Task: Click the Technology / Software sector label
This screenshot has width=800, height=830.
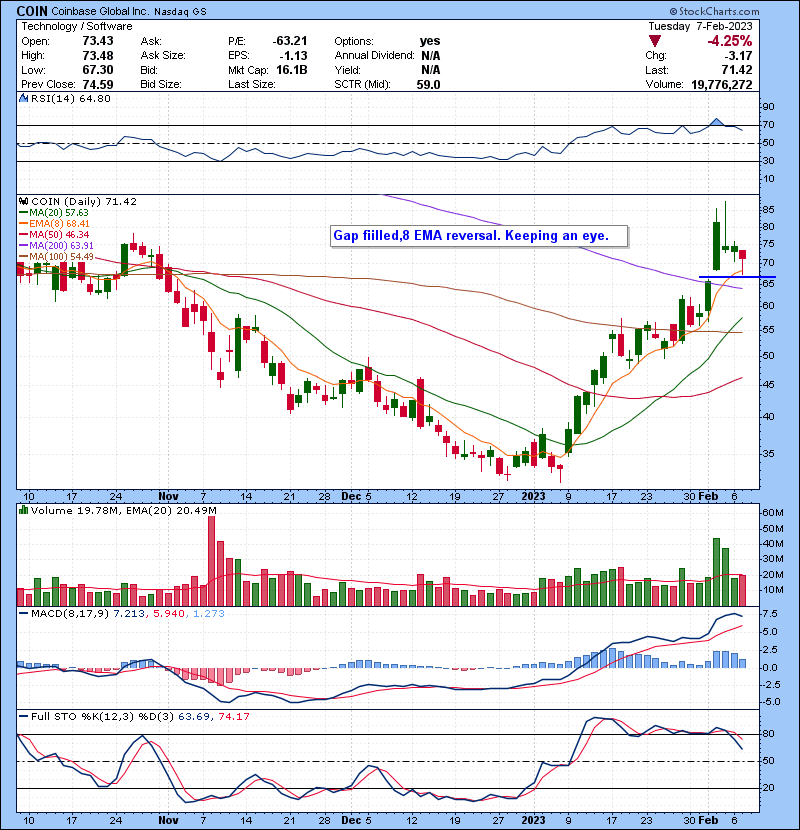Action: pyautogui.click(x=77, y=26)
